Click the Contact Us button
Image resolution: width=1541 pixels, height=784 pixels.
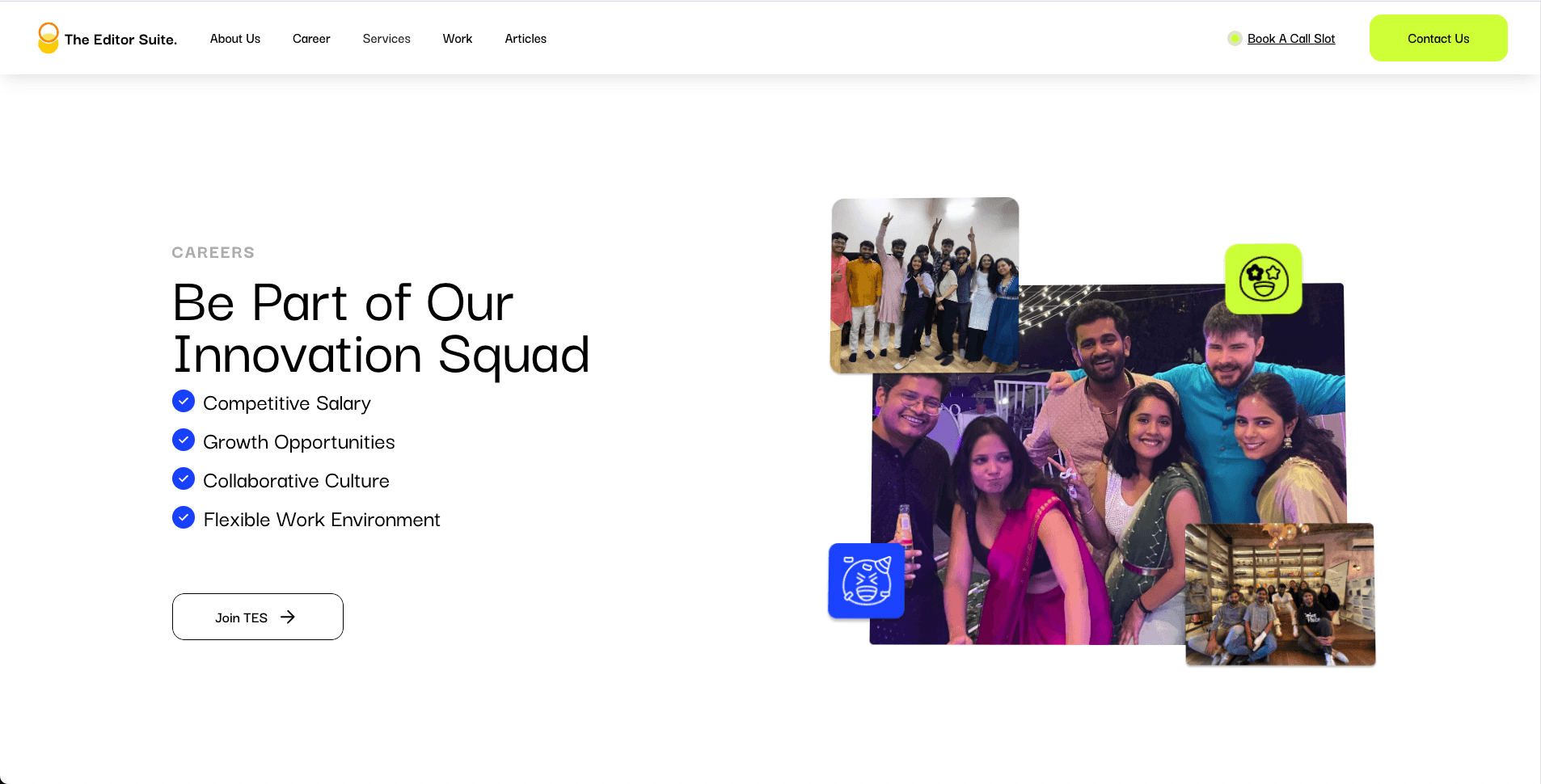[1438, 38]
